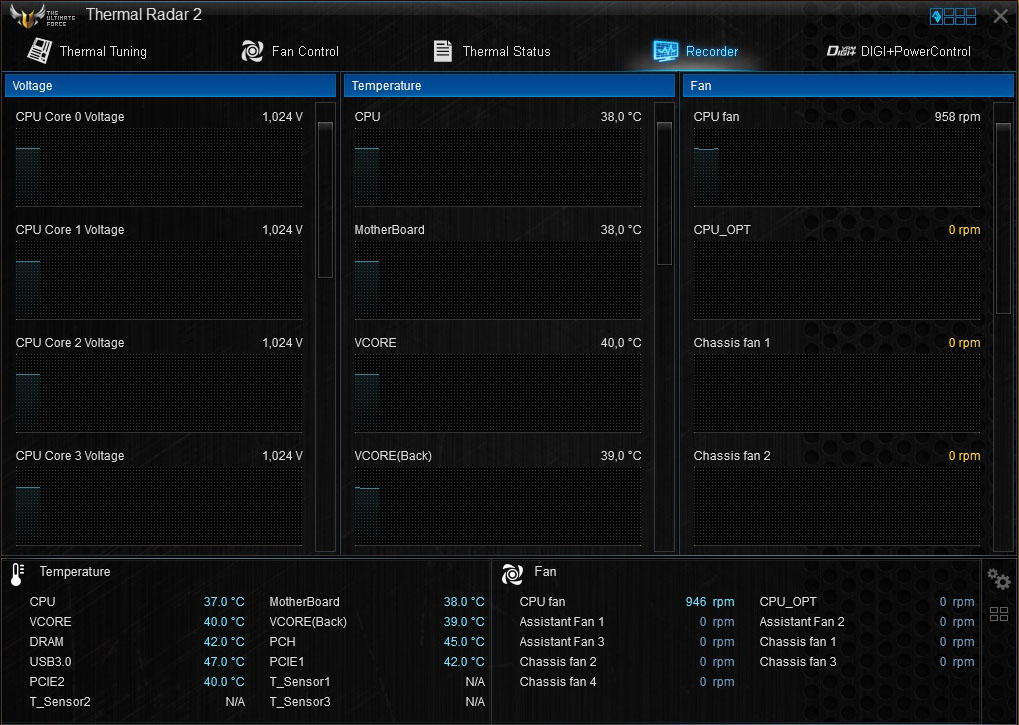Click the Recorder monitor graph icon
The height and width of the screenshot is (725, 1019).
[665, 51]
